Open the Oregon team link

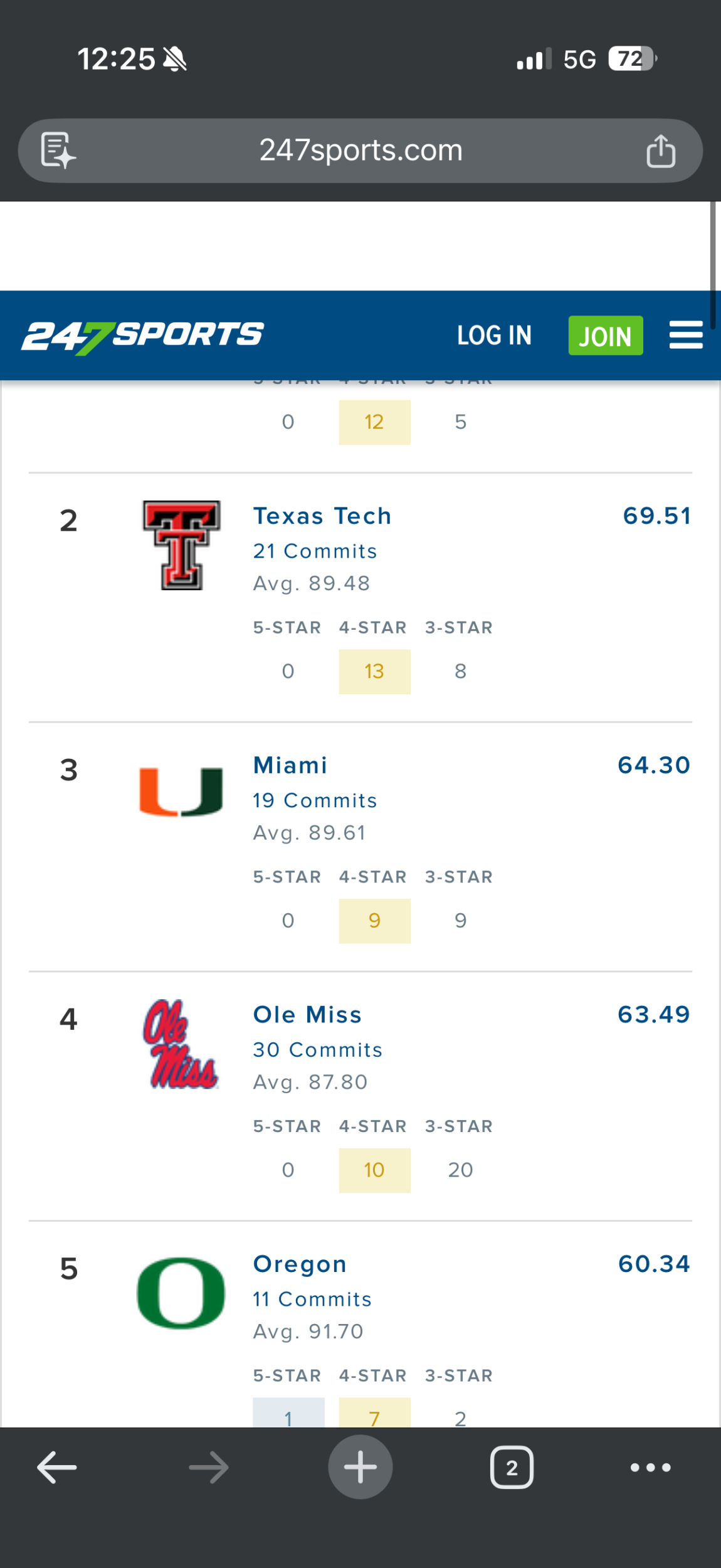(300, 1264)
